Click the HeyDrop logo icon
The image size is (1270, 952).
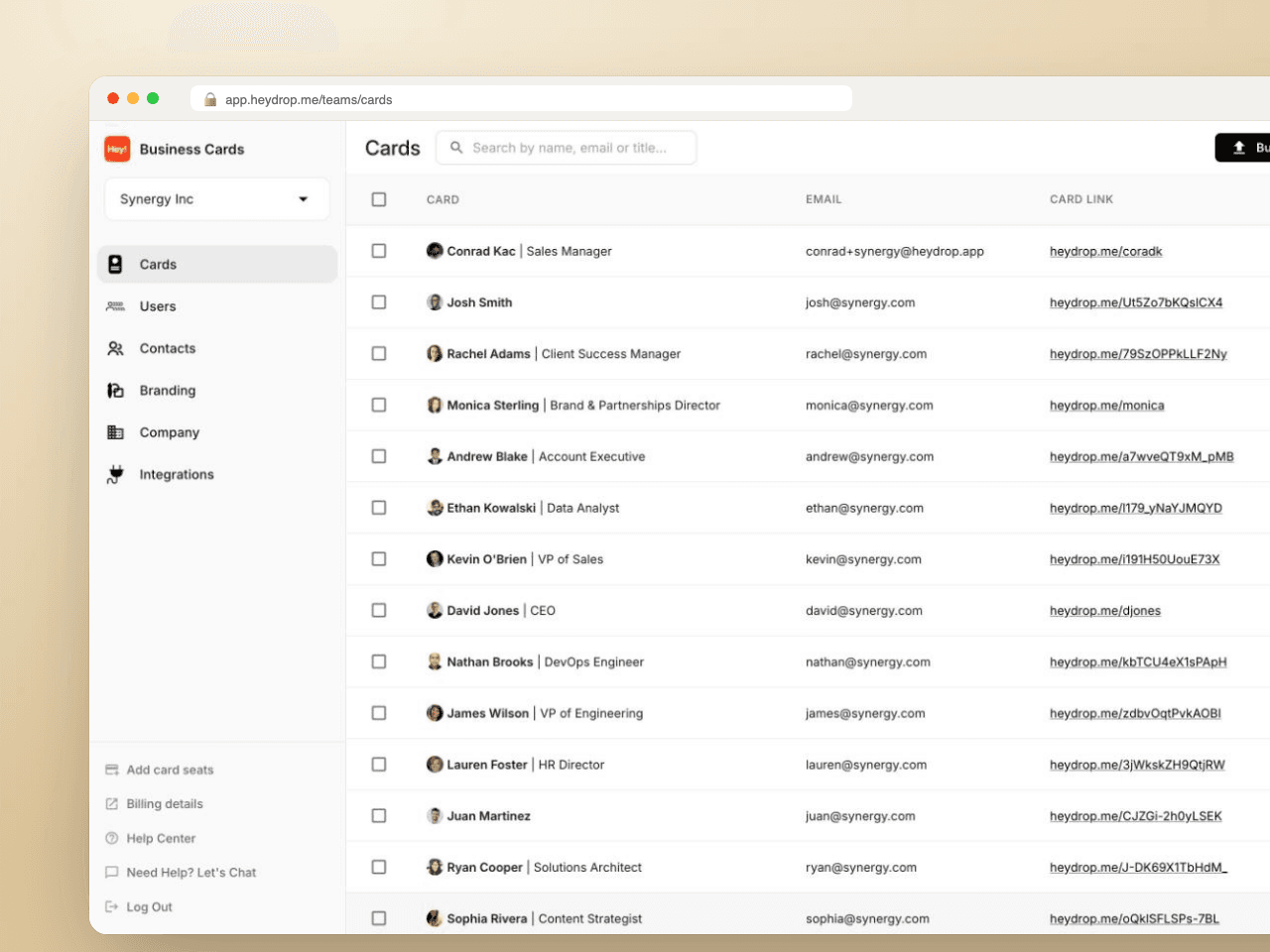tap(117, 149)
